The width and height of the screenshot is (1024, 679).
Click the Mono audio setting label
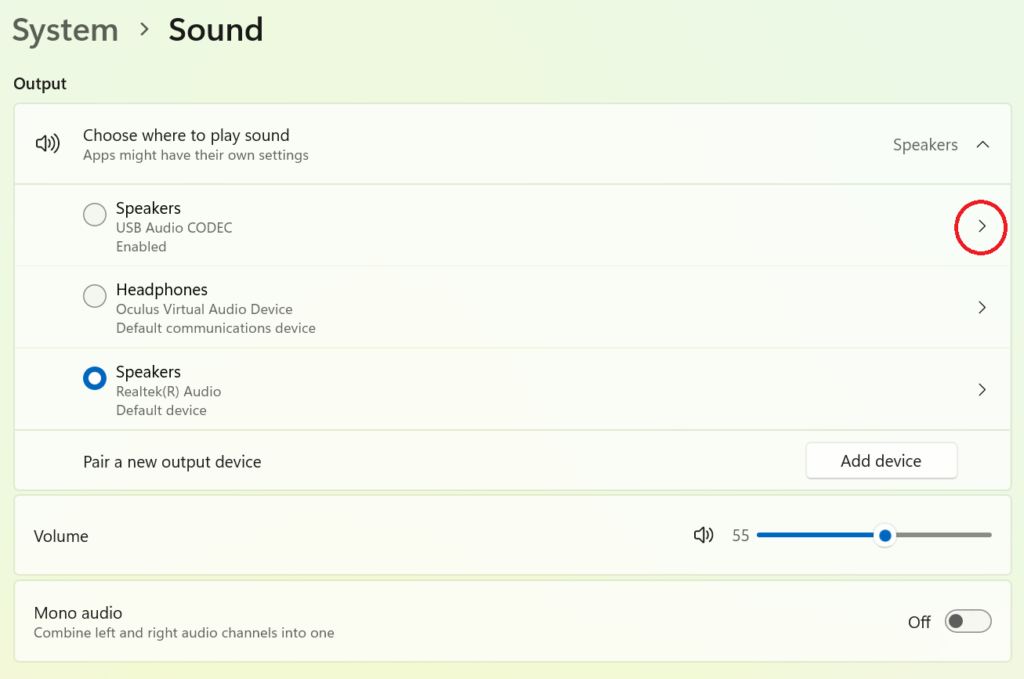coord(78,613)
